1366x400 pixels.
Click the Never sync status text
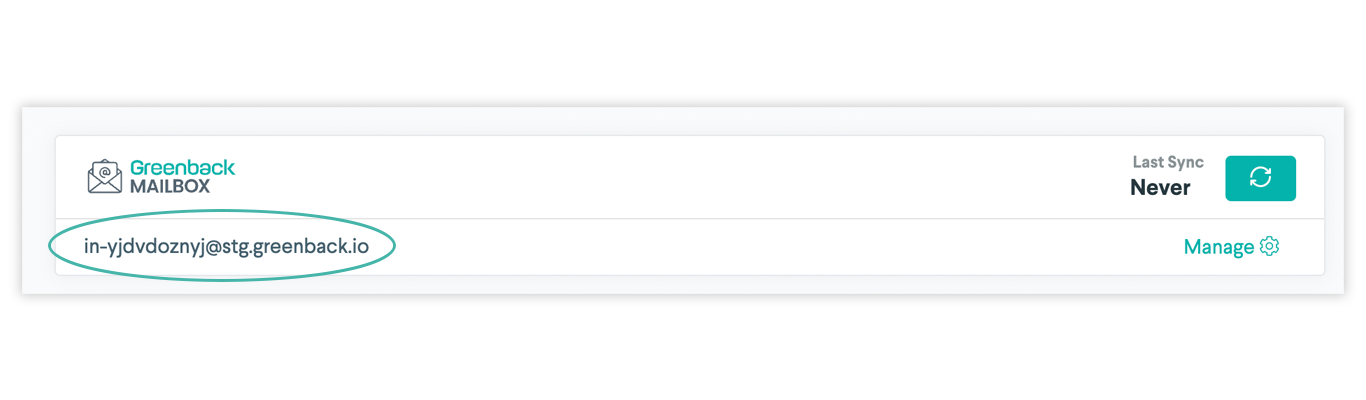point(1160,187)
